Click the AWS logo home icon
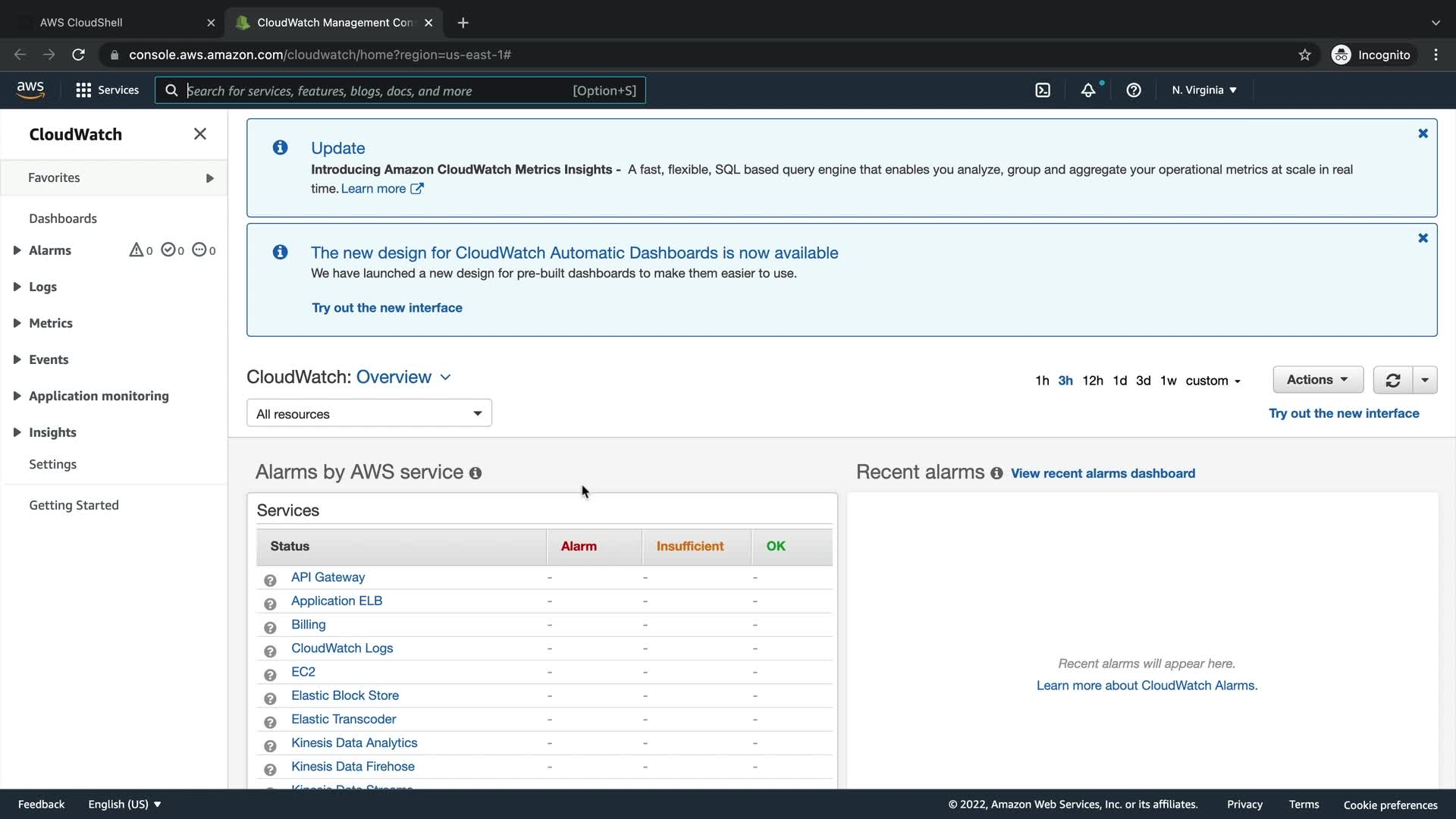The width and height of the screenshot is (1456, 819). coord(30,90)
